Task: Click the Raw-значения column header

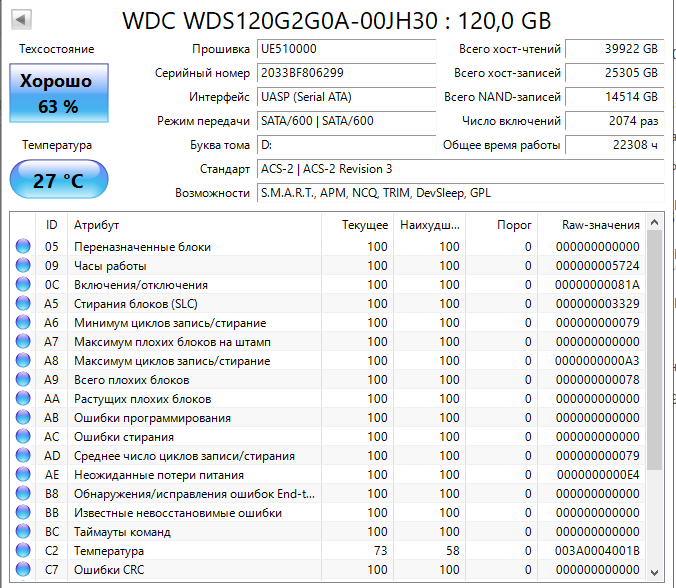Action: (x=592, y=225)
